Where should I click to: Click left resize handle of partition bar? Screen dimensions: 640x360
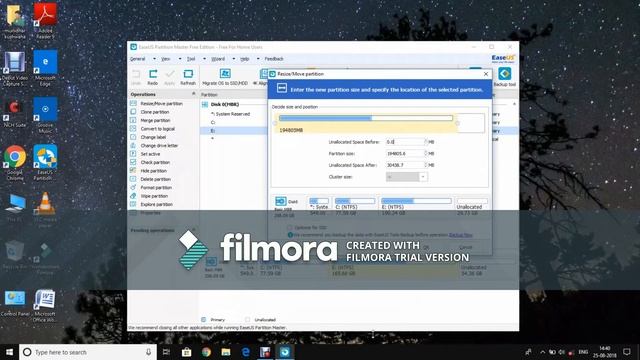[x=276, y=123]
